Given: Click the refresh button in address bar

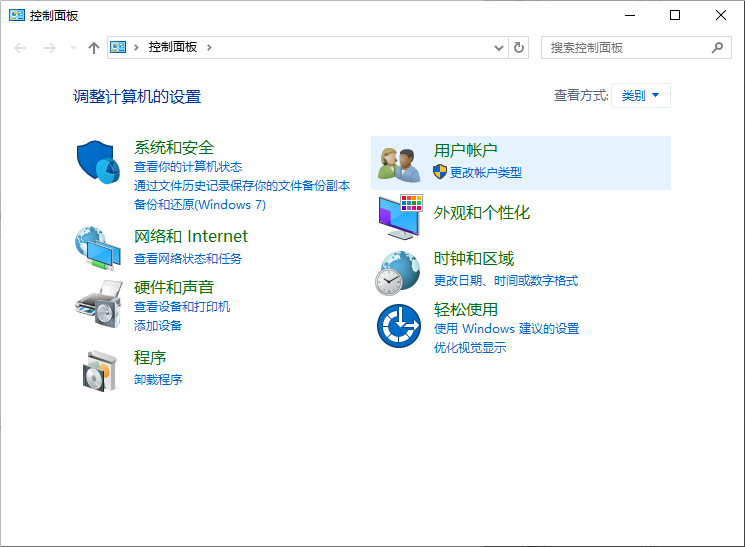Looking at the screenshot, I should (519, 48).
